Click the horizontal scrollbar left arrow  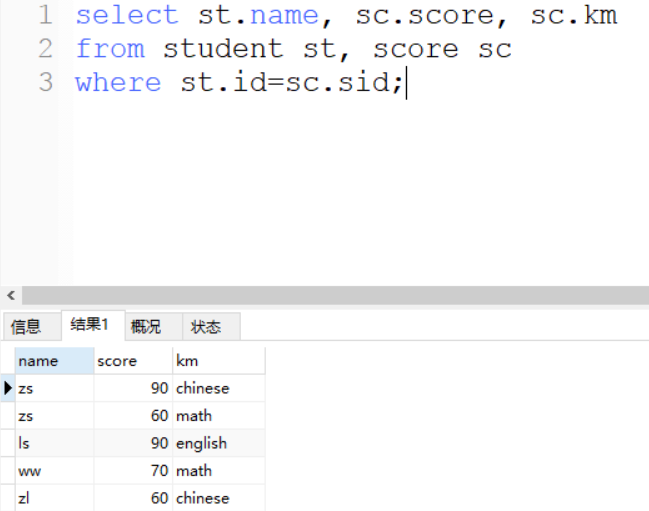click(11, 295)
